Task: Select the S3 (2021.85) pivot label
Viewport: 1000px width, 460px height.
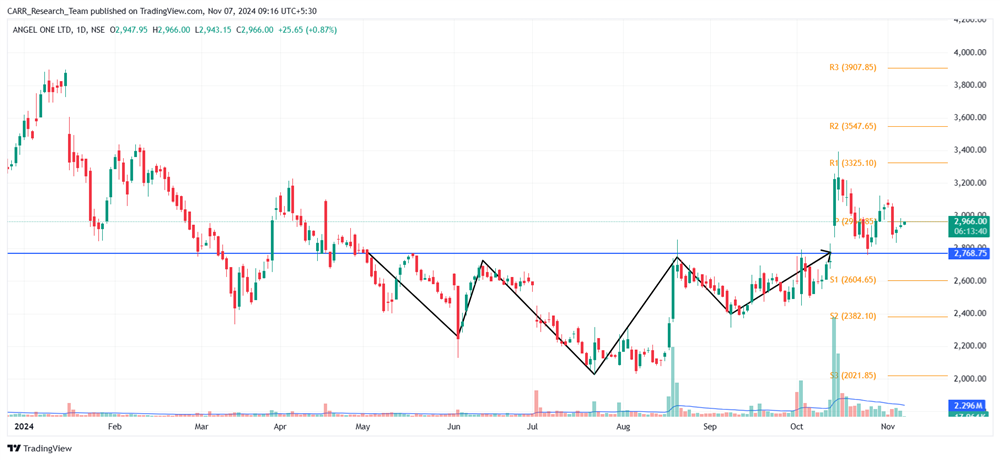Action: (853, 375)
